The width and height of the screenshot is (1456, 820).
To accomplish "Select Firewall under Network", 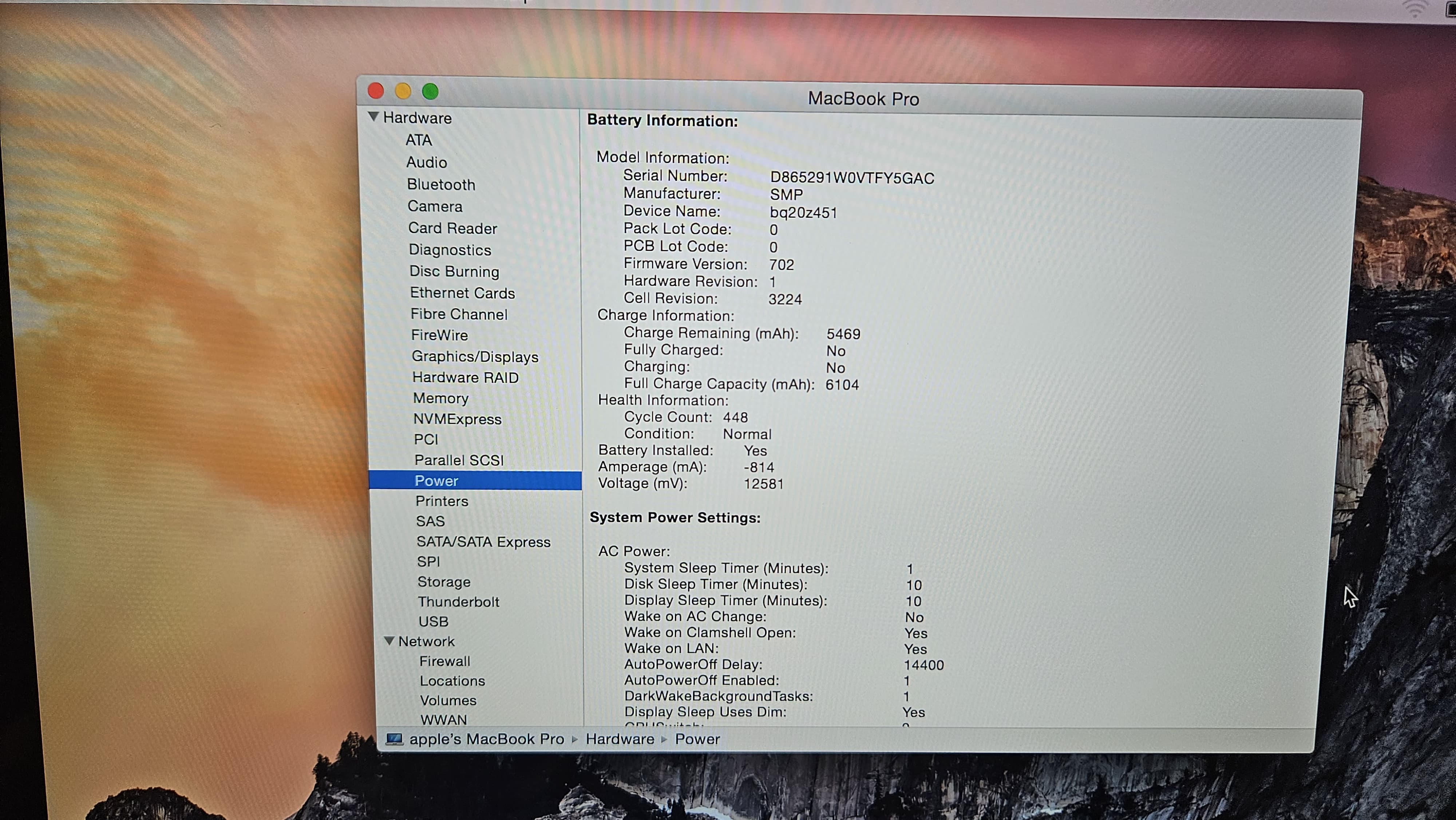I will [x=445, y=661].
